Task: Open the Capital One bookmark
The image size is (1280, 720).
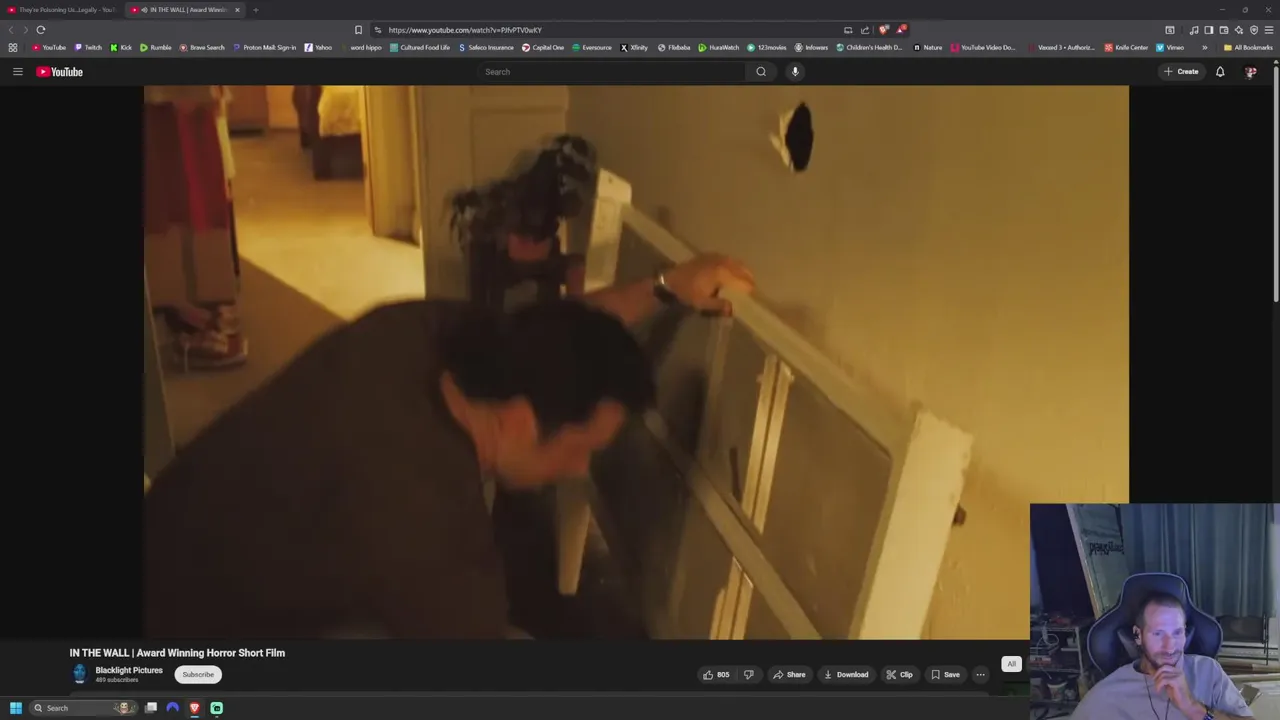Action: point(543,47)
